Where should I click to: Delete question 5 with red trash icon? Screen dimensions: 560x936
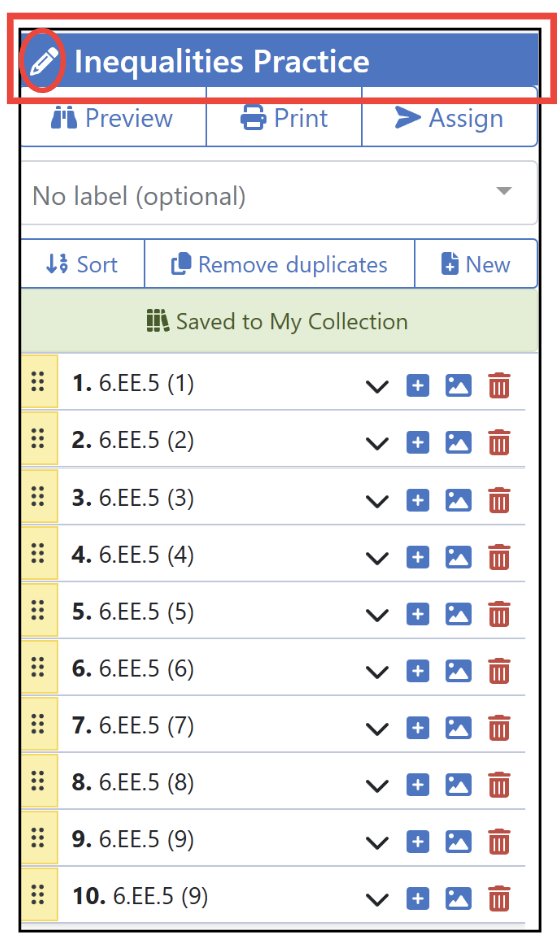click(x=499, y=614)
